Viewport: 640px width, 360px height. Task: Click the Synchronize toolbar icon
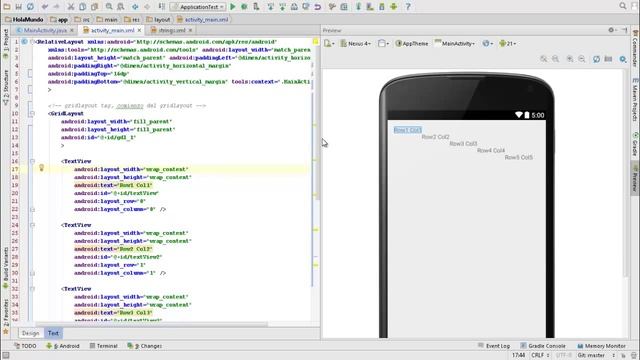point(30,7)
